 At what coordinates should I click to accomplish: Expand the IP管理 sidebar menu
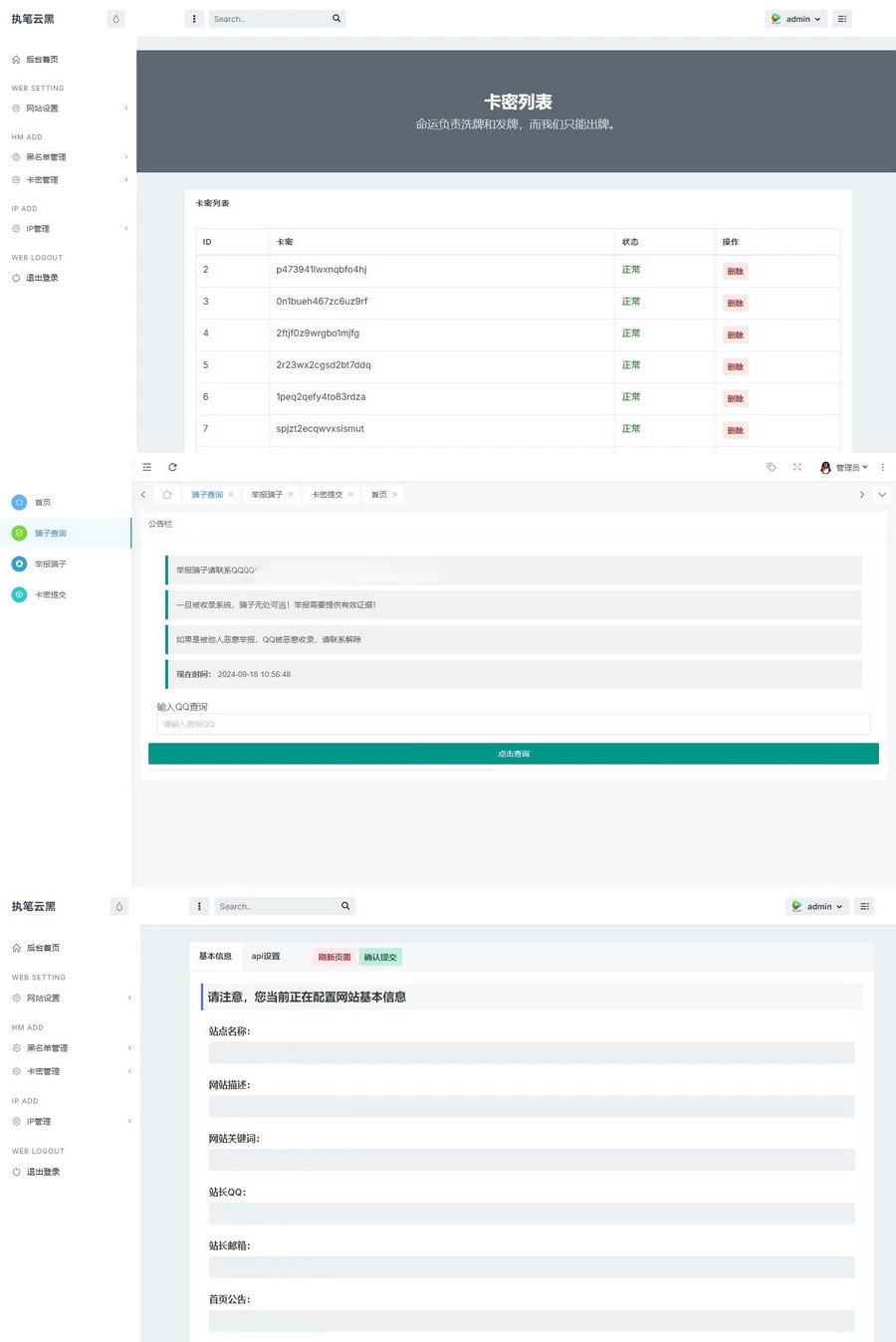coord(38,228)
